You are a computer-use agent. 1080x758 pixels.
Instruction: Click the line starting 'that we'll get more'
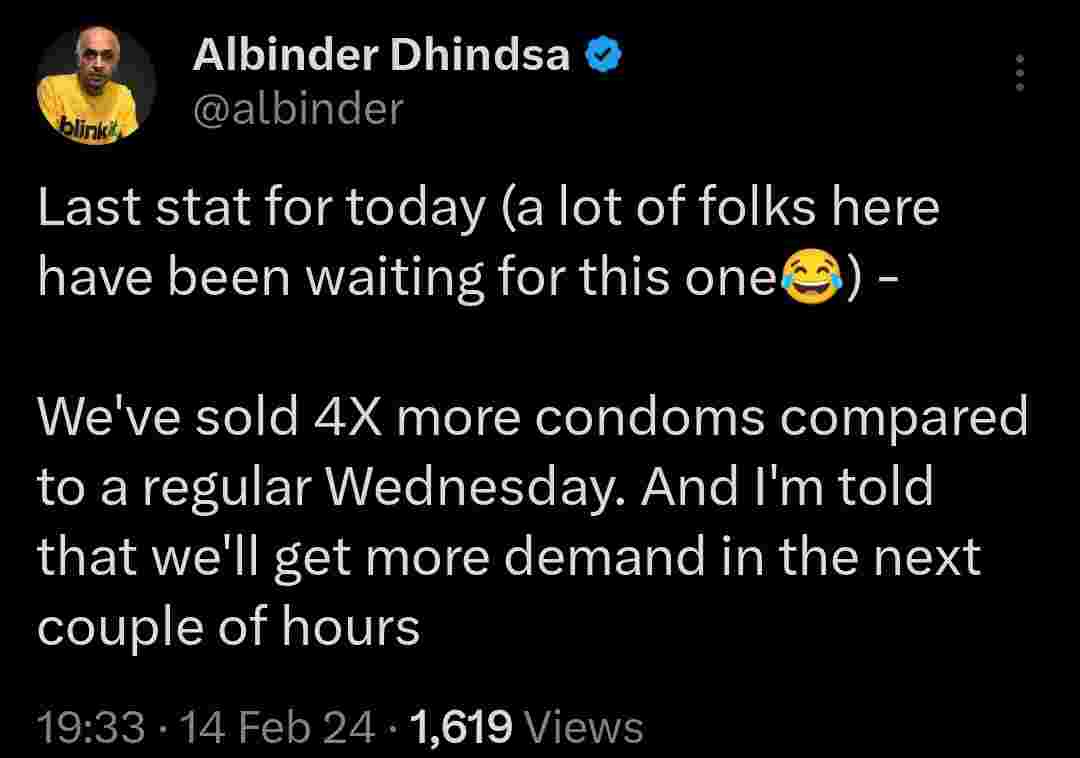tap(508, 558)
